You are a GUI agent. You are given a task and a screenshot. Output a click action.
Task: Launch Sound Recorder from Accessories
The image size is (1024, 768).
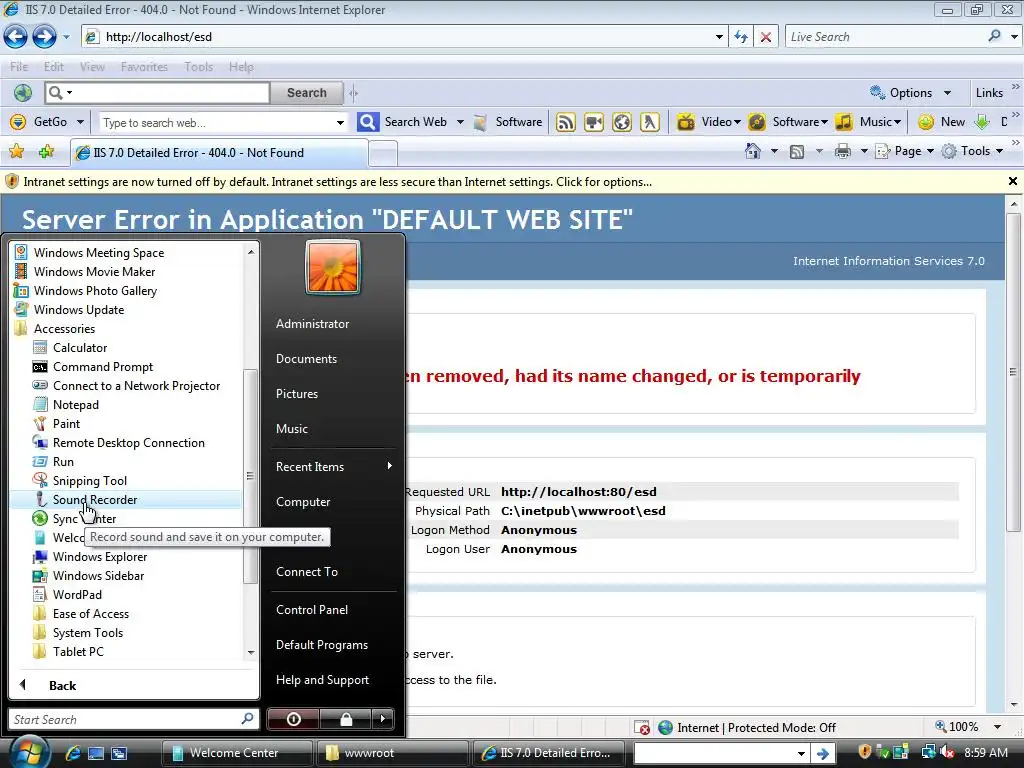(x=95, y=500)
